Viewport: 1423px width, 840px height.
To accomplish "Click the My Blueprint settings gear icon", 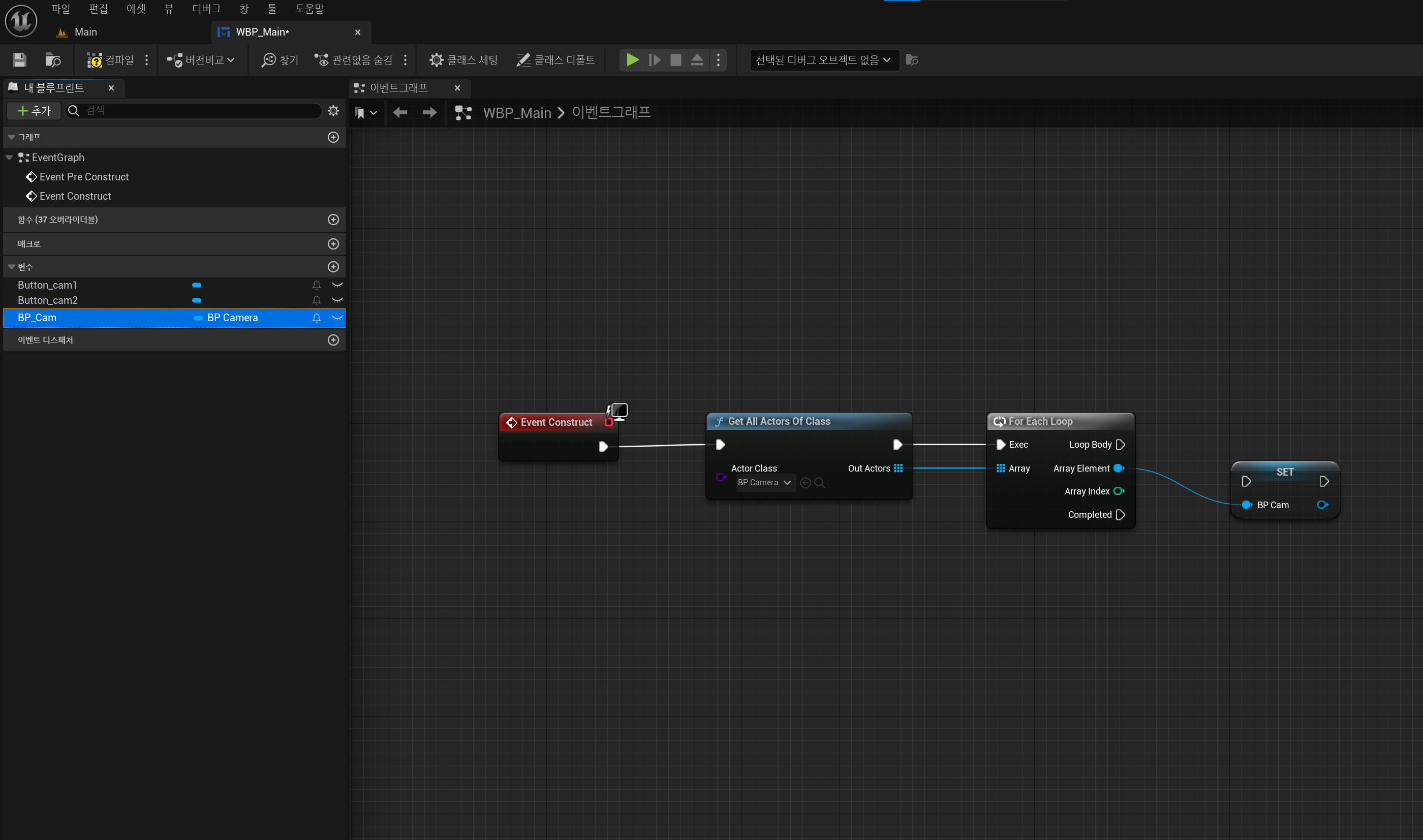I will (333, 111).
